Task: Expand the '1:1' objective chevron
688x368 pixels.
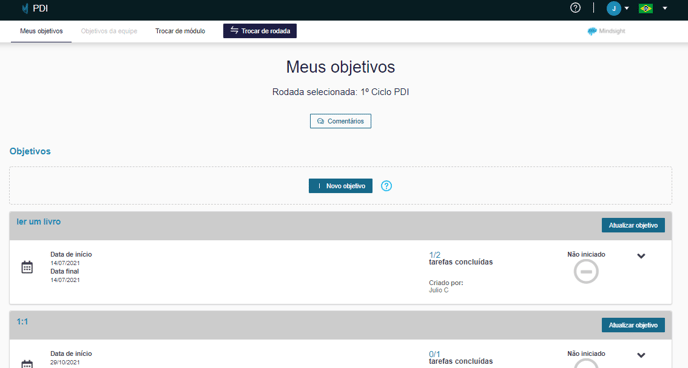Action: tap(641, 355)
